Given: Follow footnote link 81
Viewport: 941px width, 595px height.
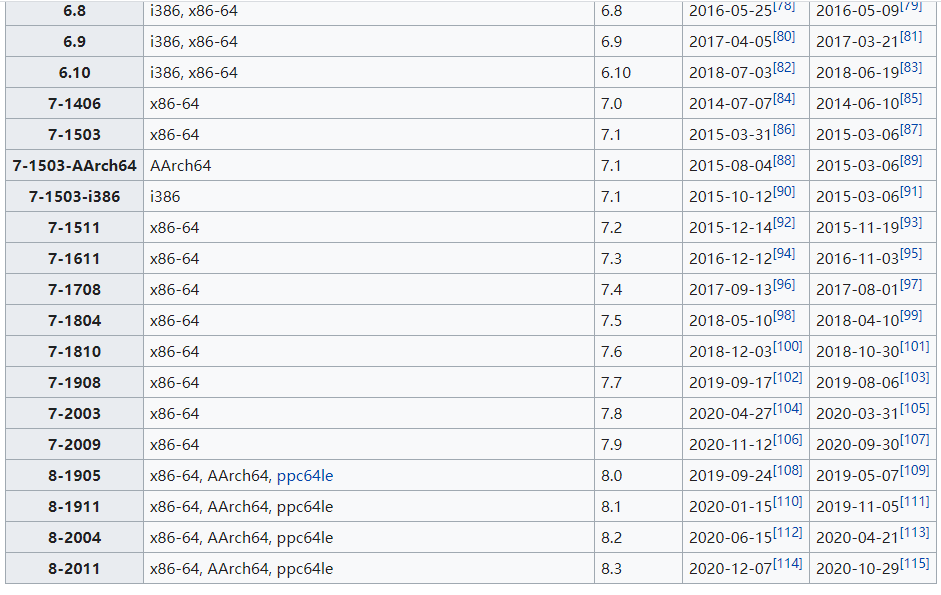Looking at the screenshot, I should [x=911, y=37].
